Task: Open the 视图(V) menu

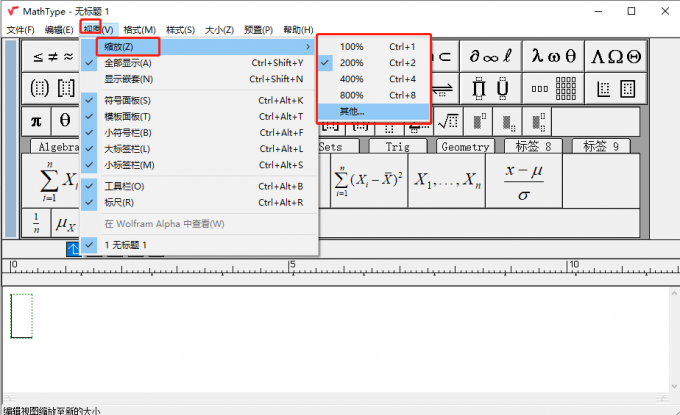Action: [x=98, y=29]
